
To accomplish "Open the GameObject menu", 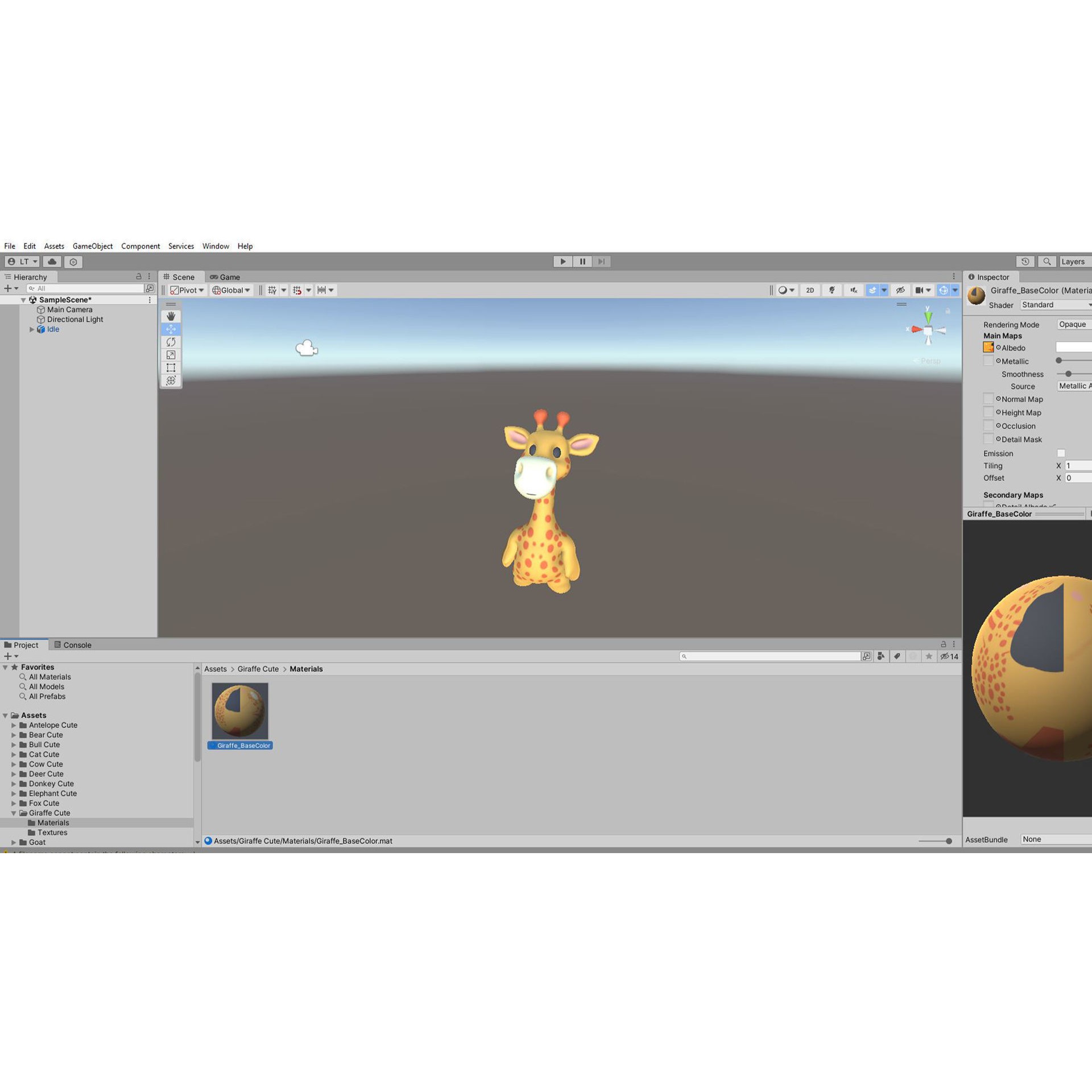I will pos(92,246).
